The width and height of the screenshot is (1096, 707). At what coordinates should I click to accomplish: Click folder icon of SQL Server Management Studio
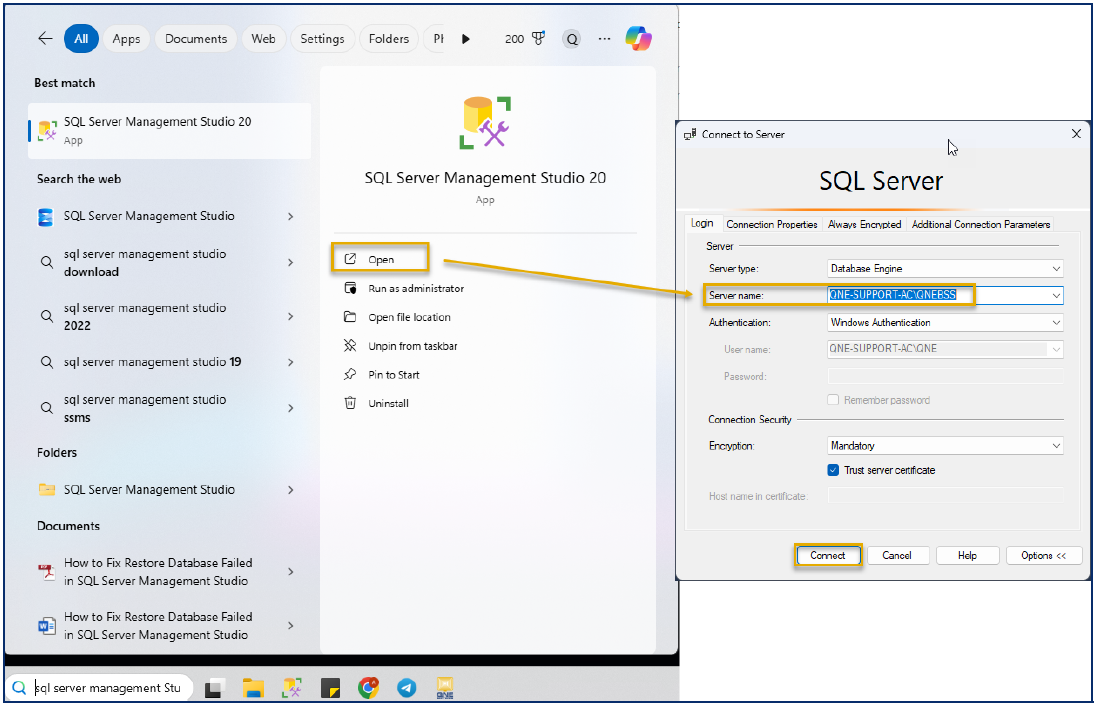pyautogui.click(x=47, y=490)
